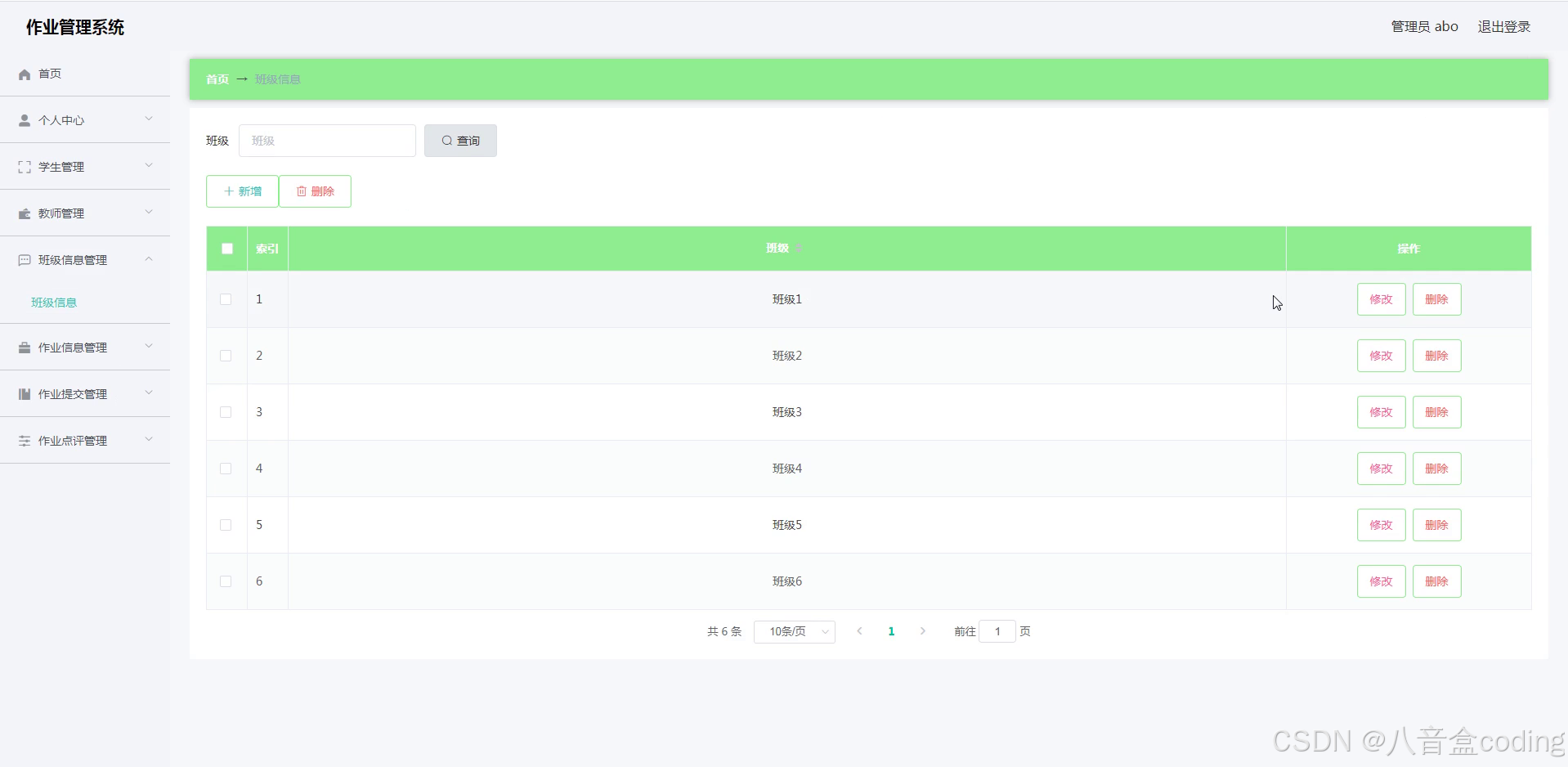
Task: Expand the 作业信息管理 menu chevron
Action: pos(149,347)
